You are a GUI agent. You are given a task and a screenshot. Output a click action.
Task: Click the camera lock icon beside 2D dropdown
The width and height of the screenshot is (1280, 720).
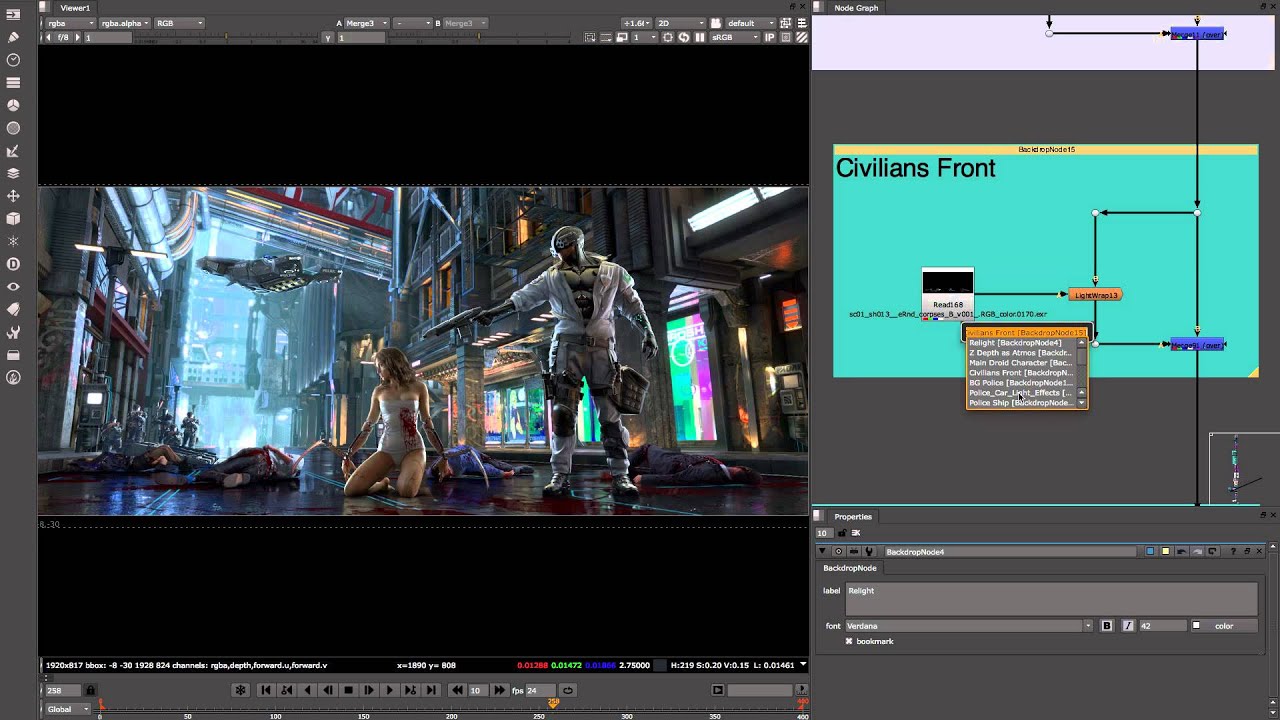click(x=717, y=23)
